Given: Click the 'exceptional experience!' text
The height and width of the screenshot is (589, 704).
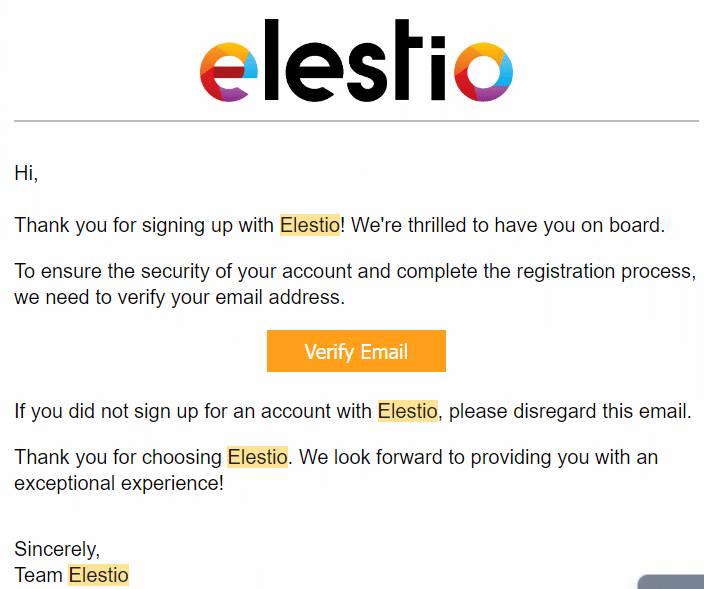Looking at the screenshot, I should coord(119,484).
